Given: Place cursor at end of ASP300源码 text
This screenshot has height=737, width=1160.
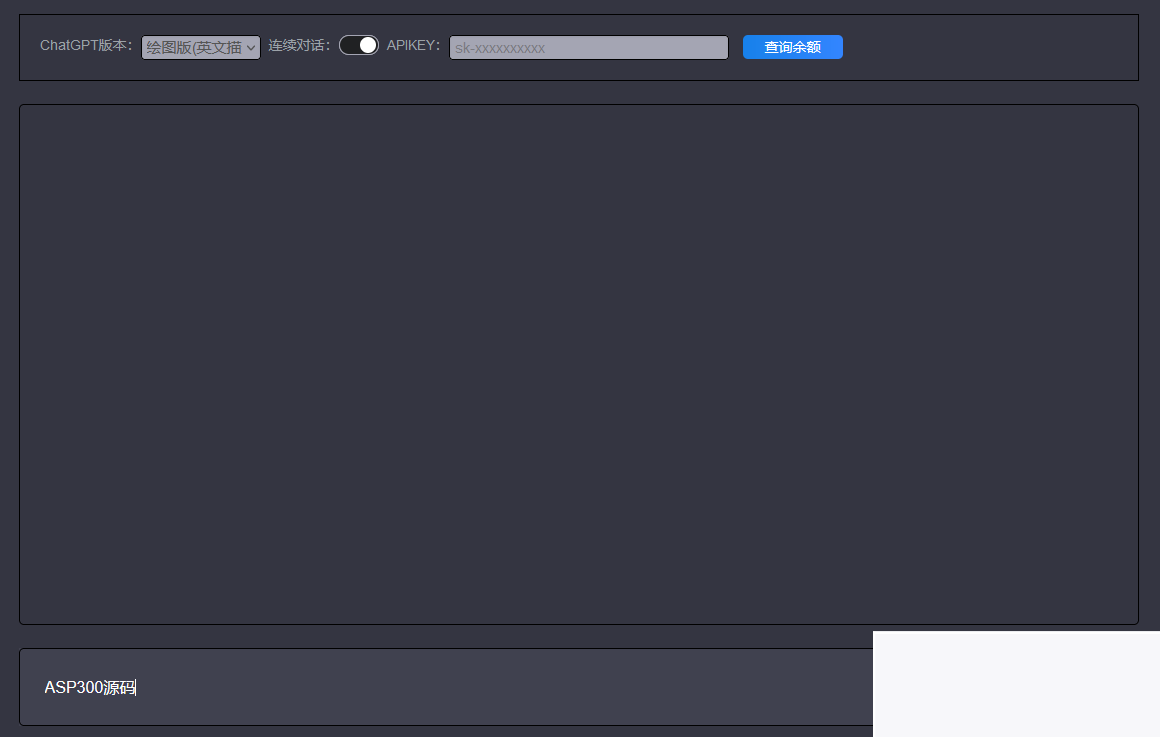Looking at the screenshot, I should (x=136, y=688).
